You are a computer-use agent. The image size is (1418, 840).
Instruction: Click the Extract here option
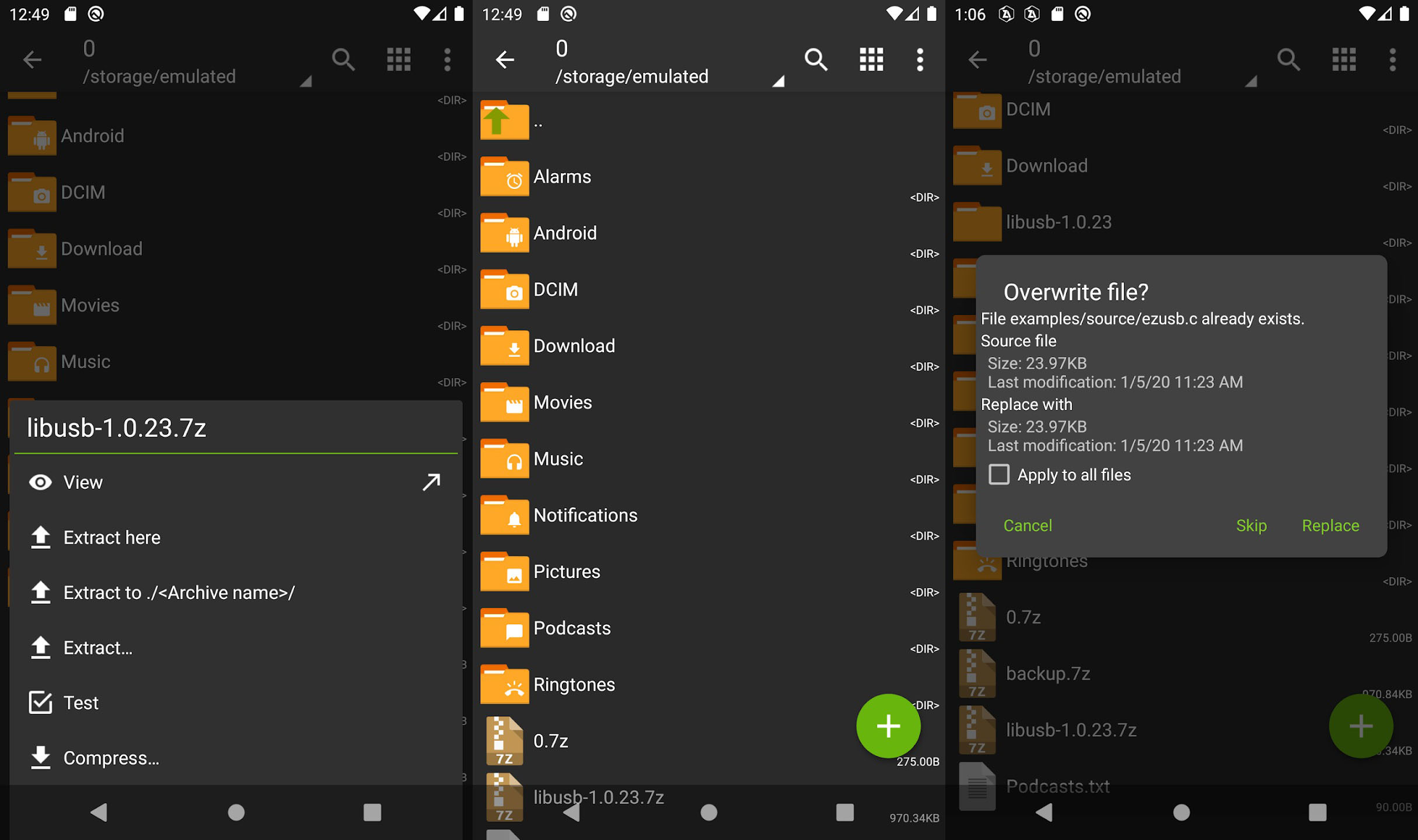(x=110, y=537)
